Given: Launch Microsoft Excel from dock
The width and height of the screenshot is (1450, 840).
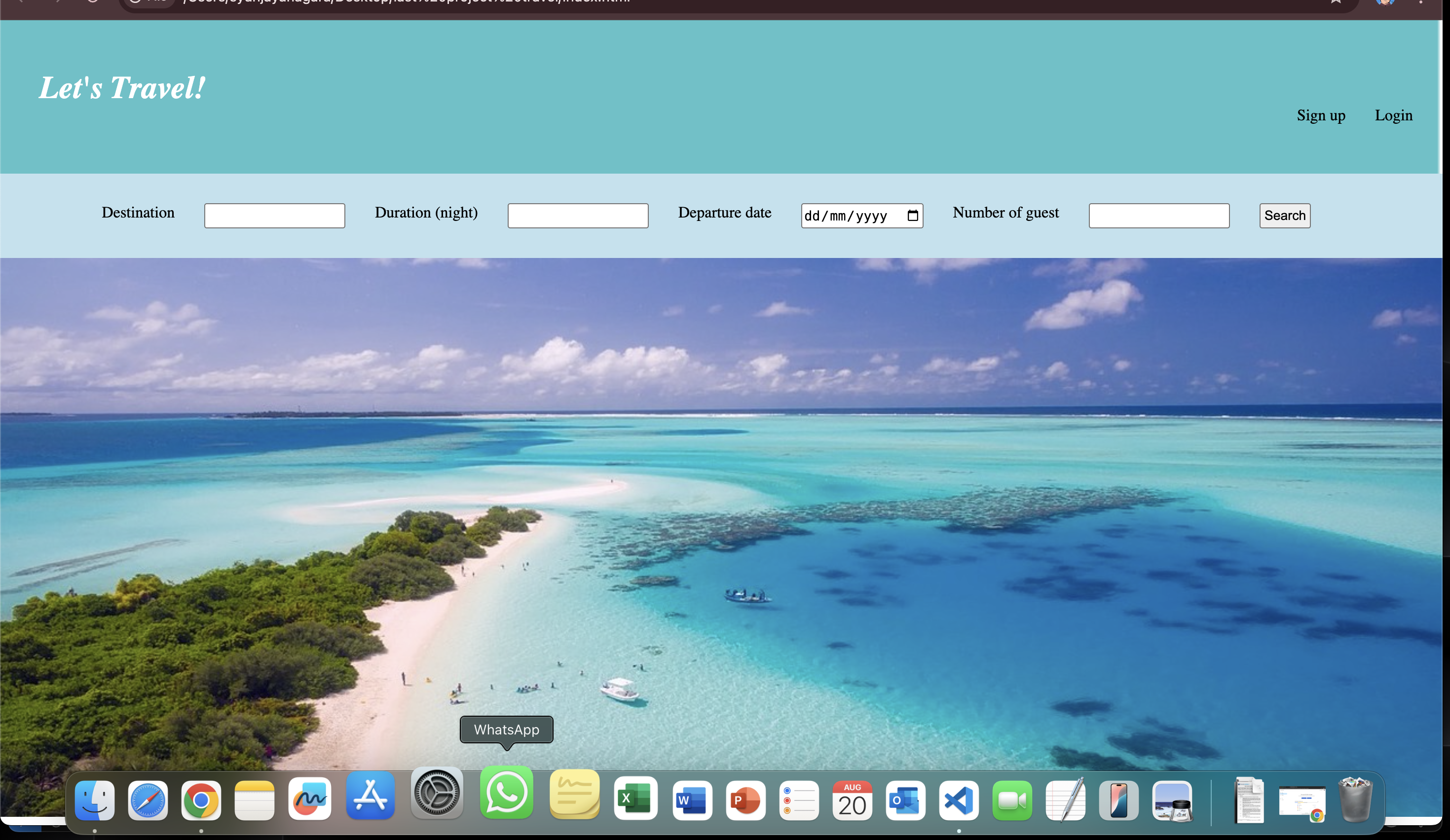Looking at the screenshot, I should point(635,798).
